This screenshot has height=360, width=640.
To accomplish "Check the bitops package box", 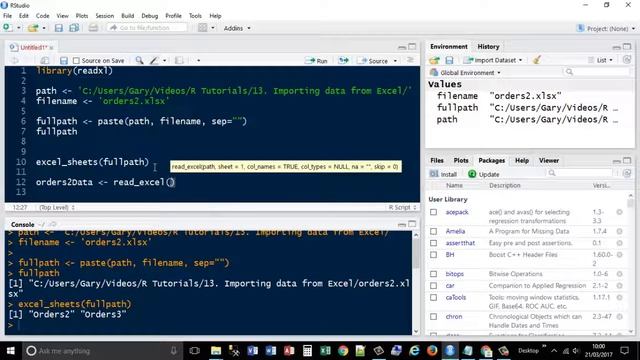I will (433, 274).
